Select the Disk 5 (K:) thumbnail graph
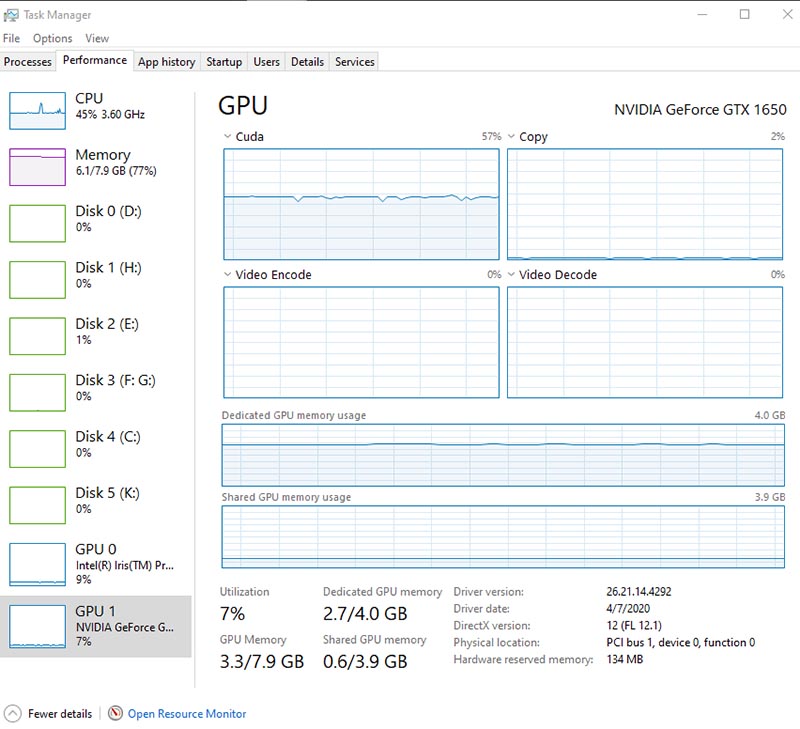The width and height of the screenshot is (800, 729). point(37,505)
